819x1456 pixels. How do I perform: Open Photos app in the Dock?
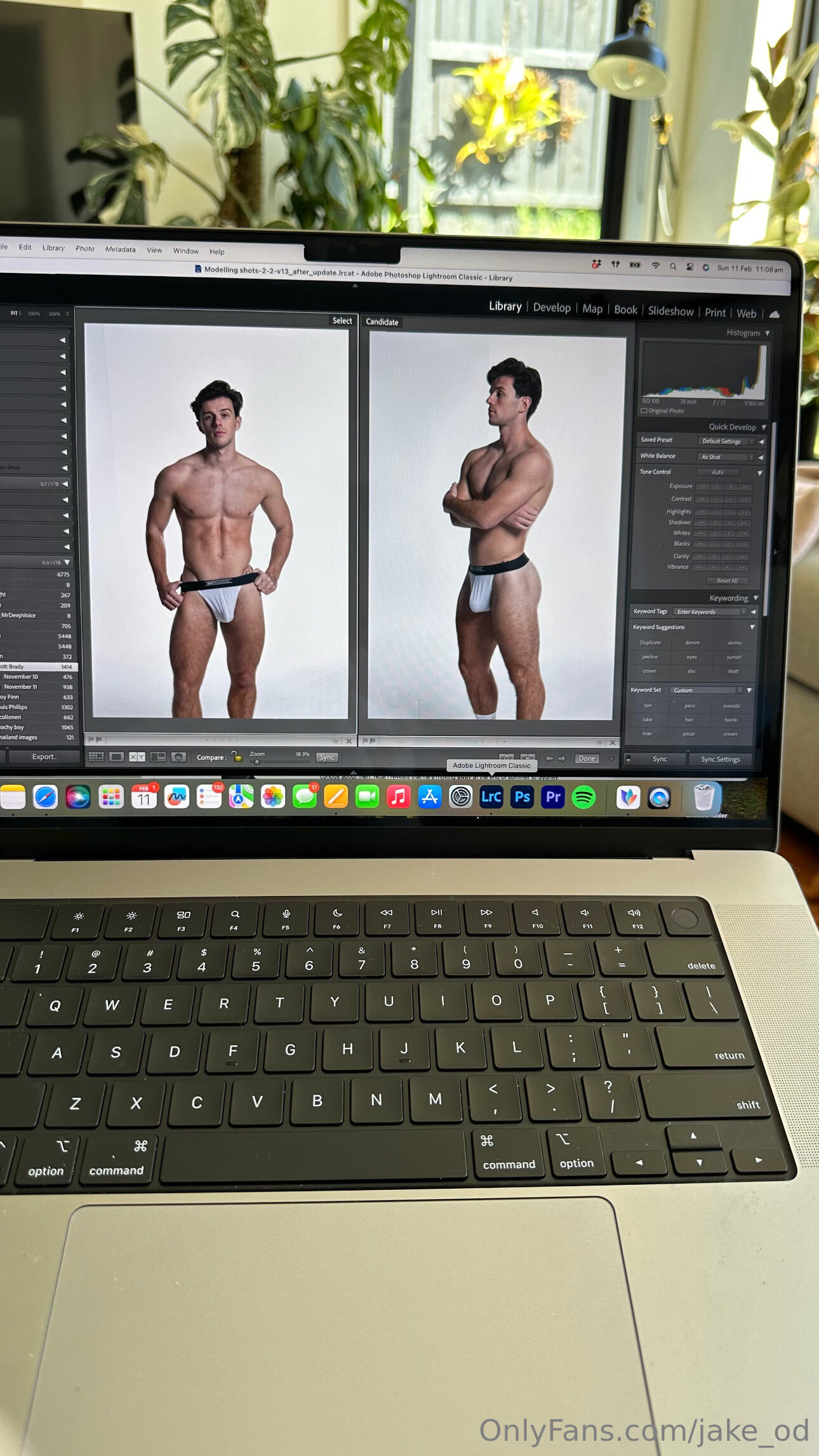coord(273,796)
